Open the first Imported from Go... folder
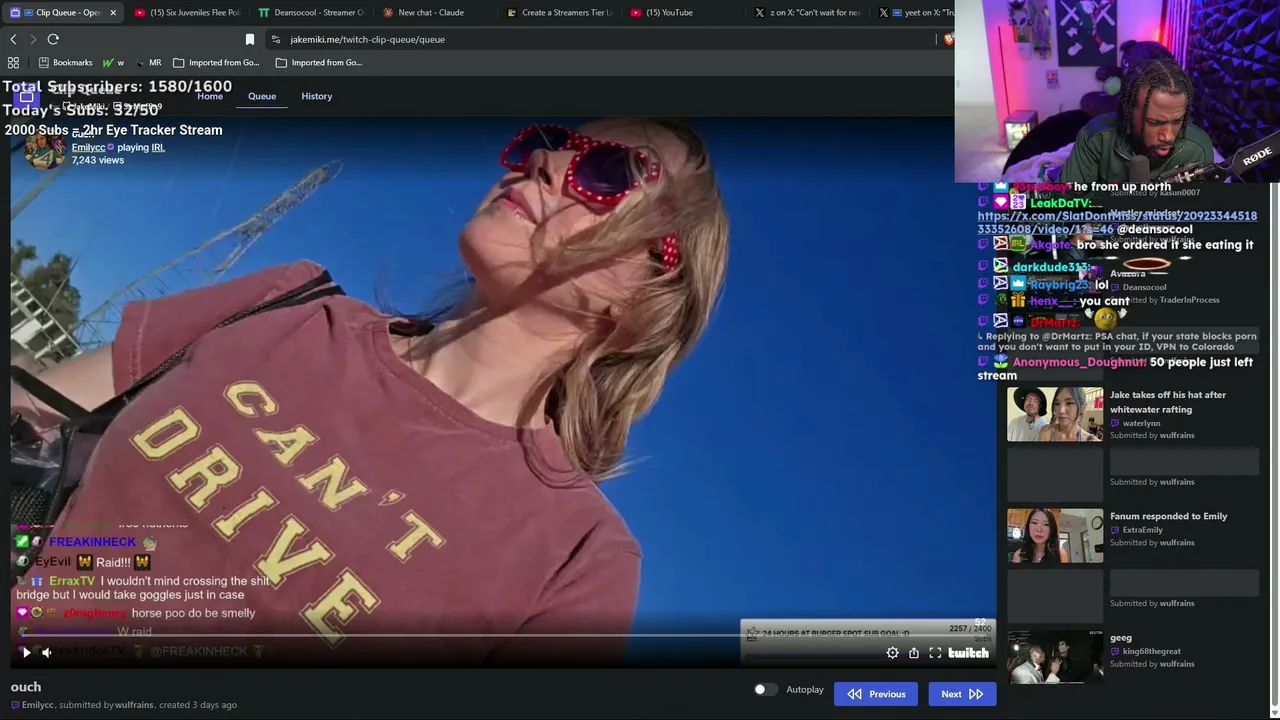Viewport: 1280px width, 720px height. 216,62
